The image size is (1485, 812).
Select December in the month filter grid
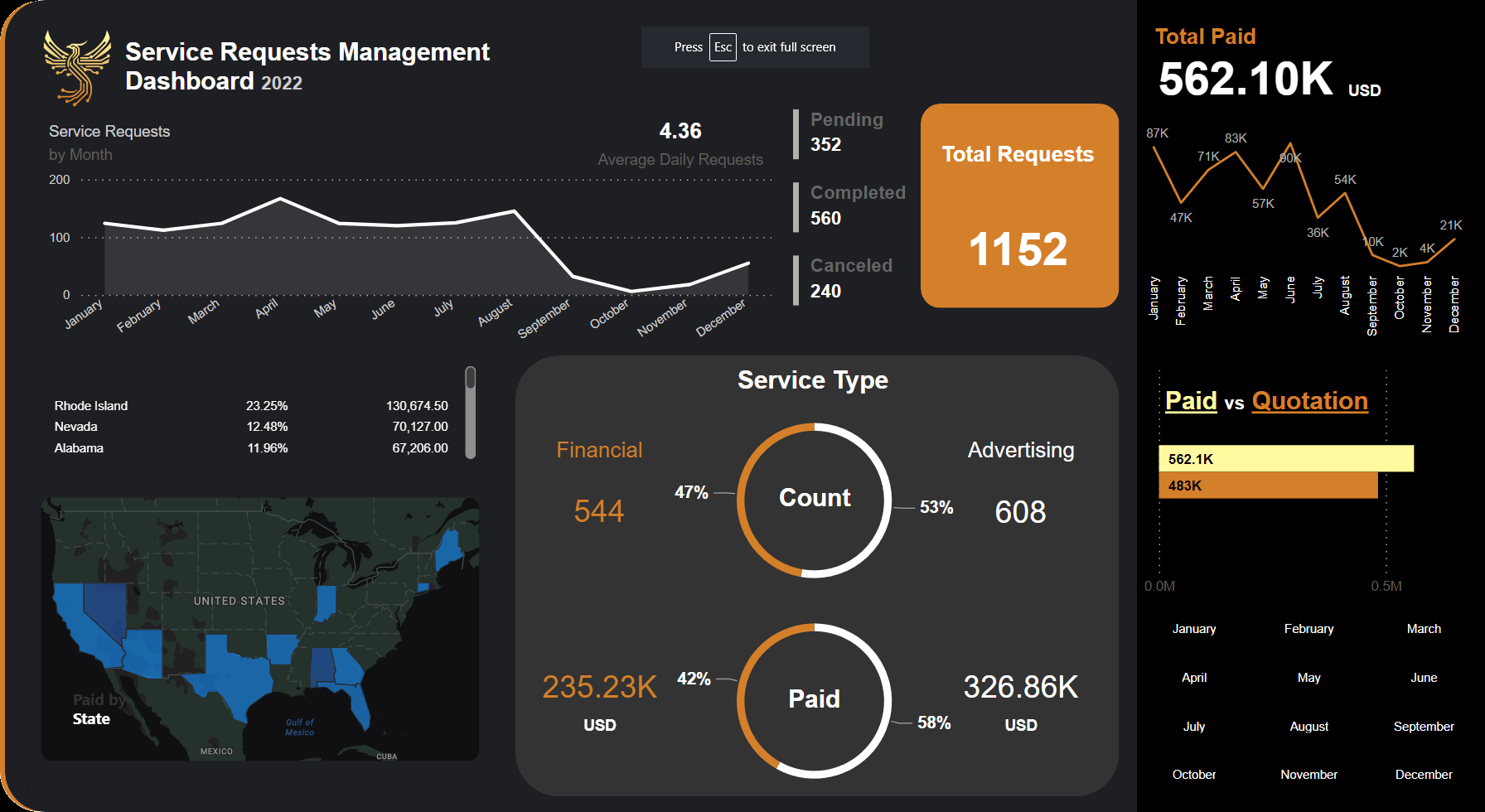pos(1424,775)
